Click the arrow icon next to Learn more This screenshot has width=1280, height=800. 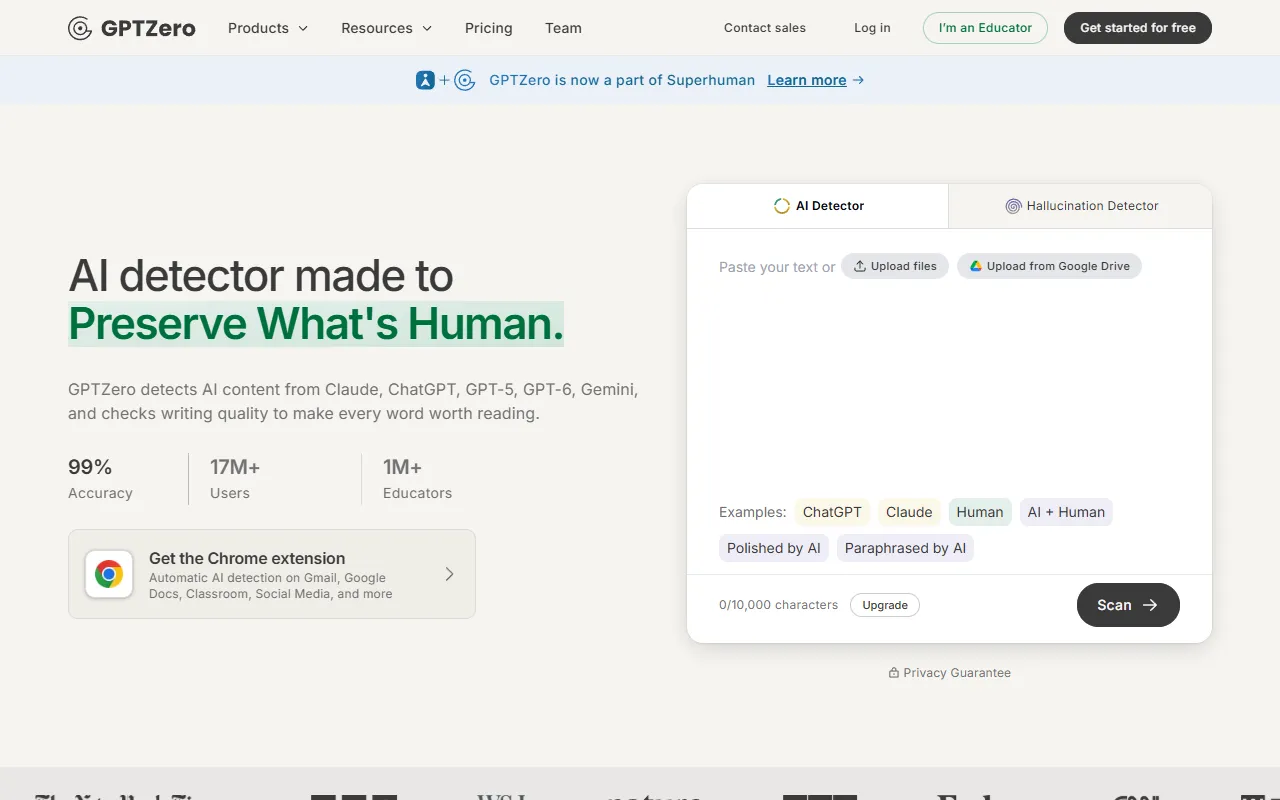[x=858, y=80]
